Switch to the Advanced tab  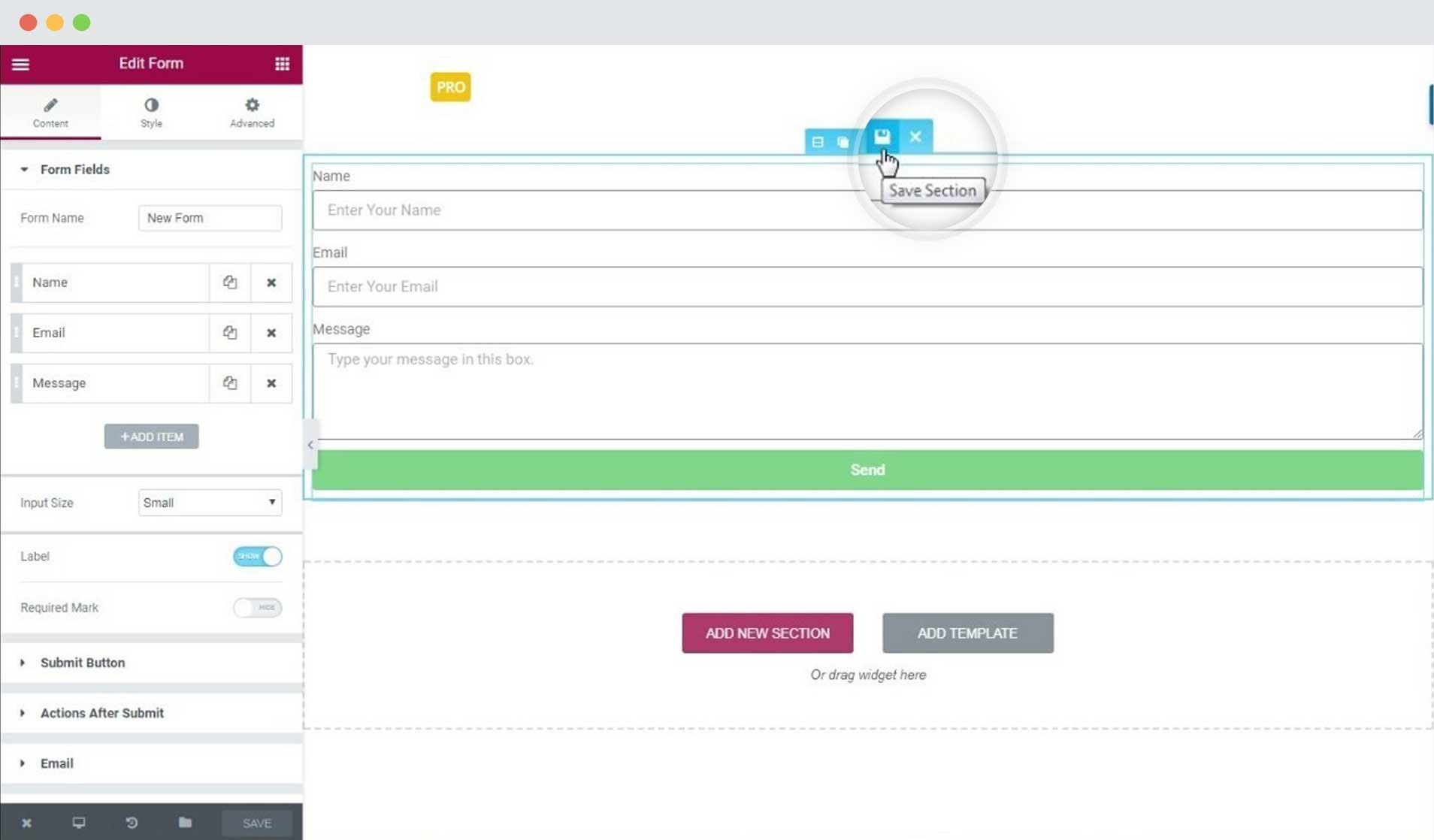[x=252, y=112]
